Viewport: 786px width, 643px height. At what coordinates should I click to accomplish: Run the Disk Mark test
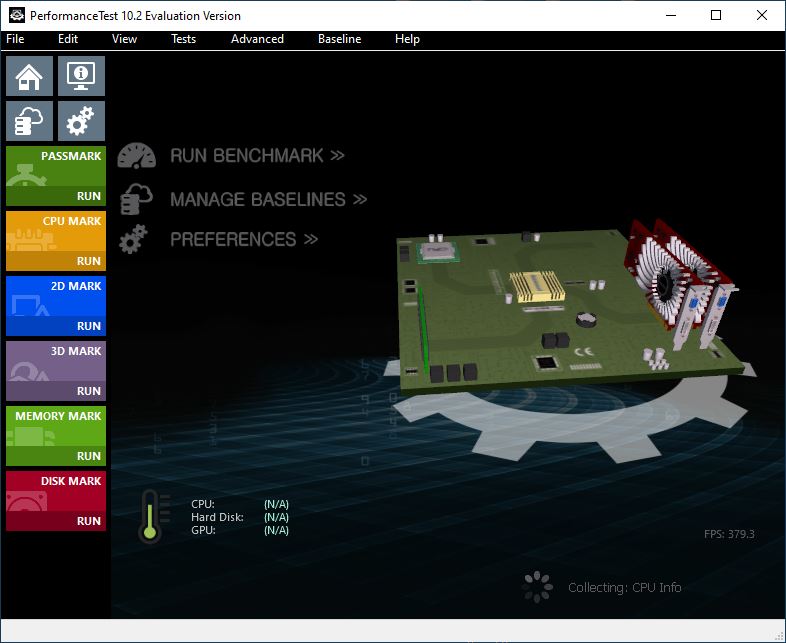click(x=56, y=521)
